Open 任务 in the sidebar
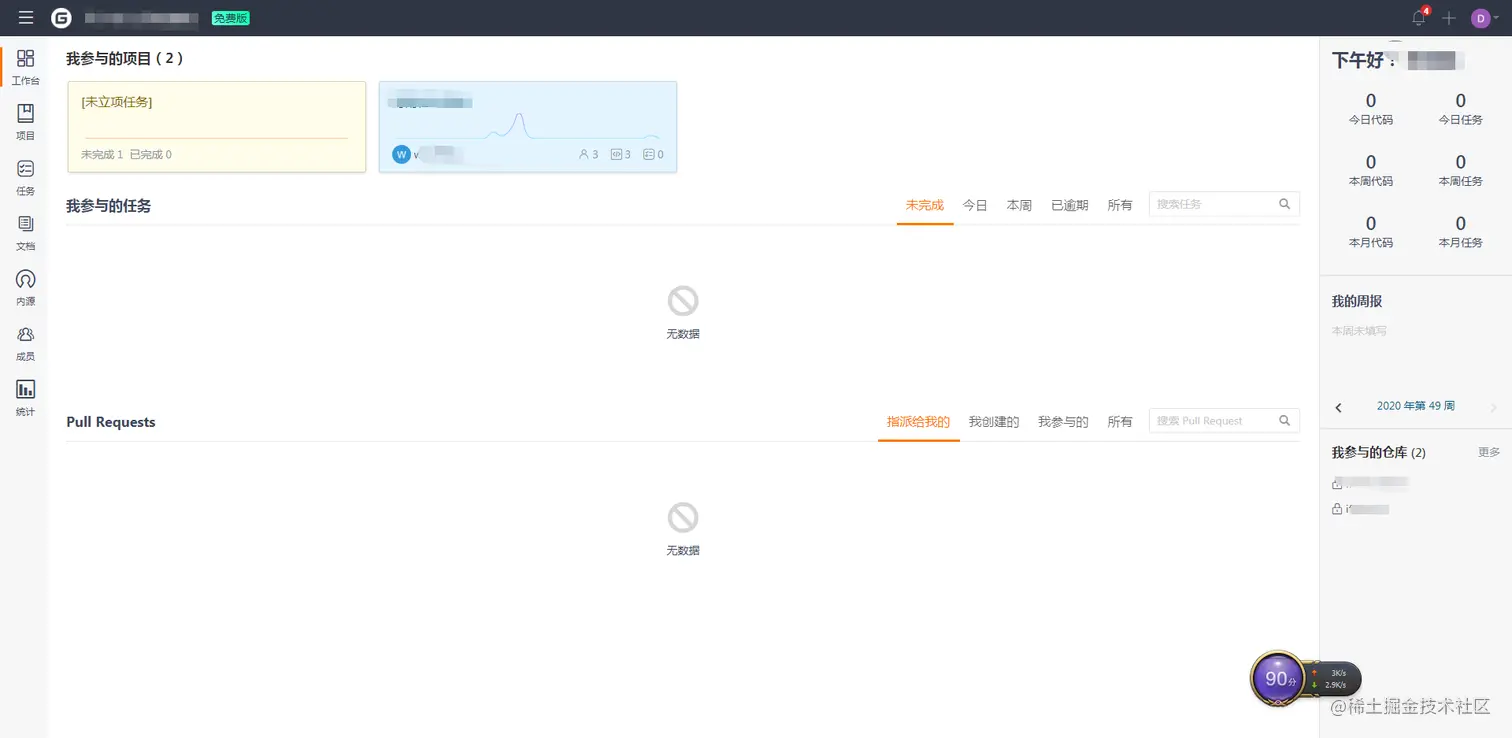 (26, 177)
